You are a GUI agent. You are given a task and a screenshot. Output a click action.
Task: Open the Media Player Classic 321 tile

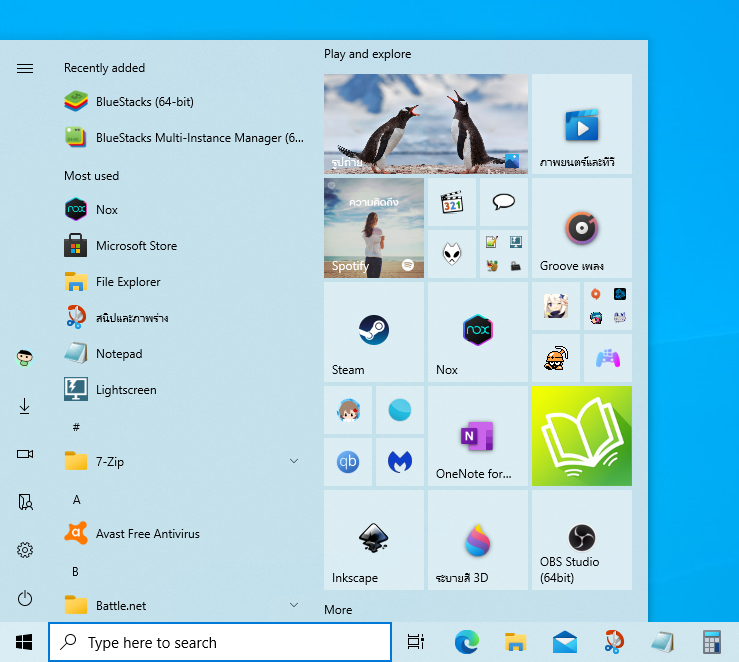click(x=452, y=202)
